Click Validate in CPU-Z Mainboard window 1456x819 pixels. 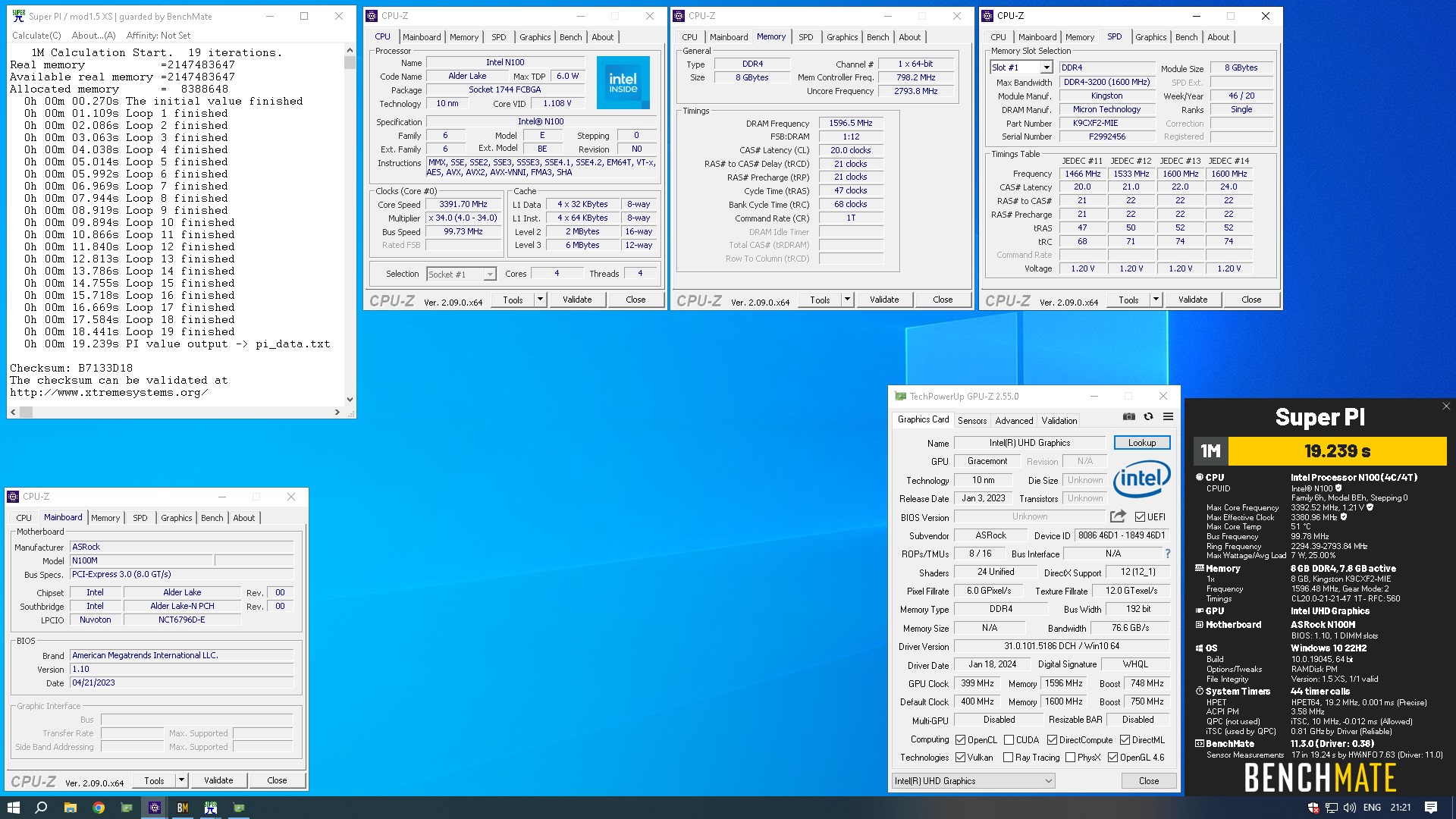(x=218, y=780)
